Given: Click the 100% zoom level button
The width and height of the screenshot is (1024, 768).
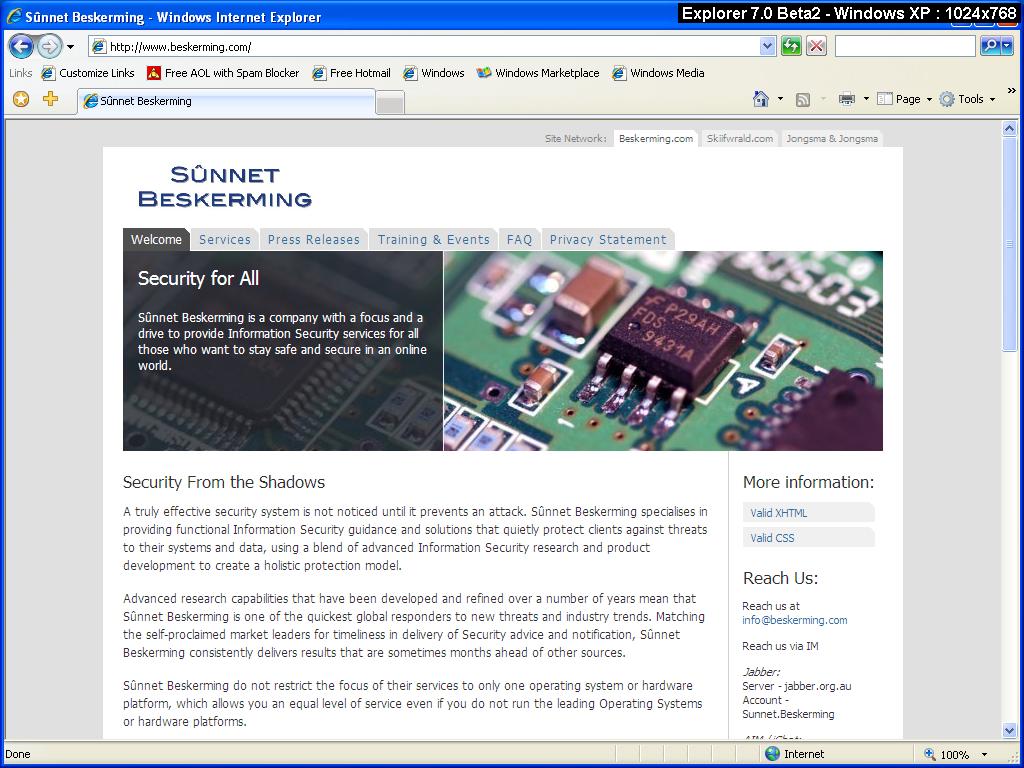Looking at the screenshot, I should [x=947, y=754].
